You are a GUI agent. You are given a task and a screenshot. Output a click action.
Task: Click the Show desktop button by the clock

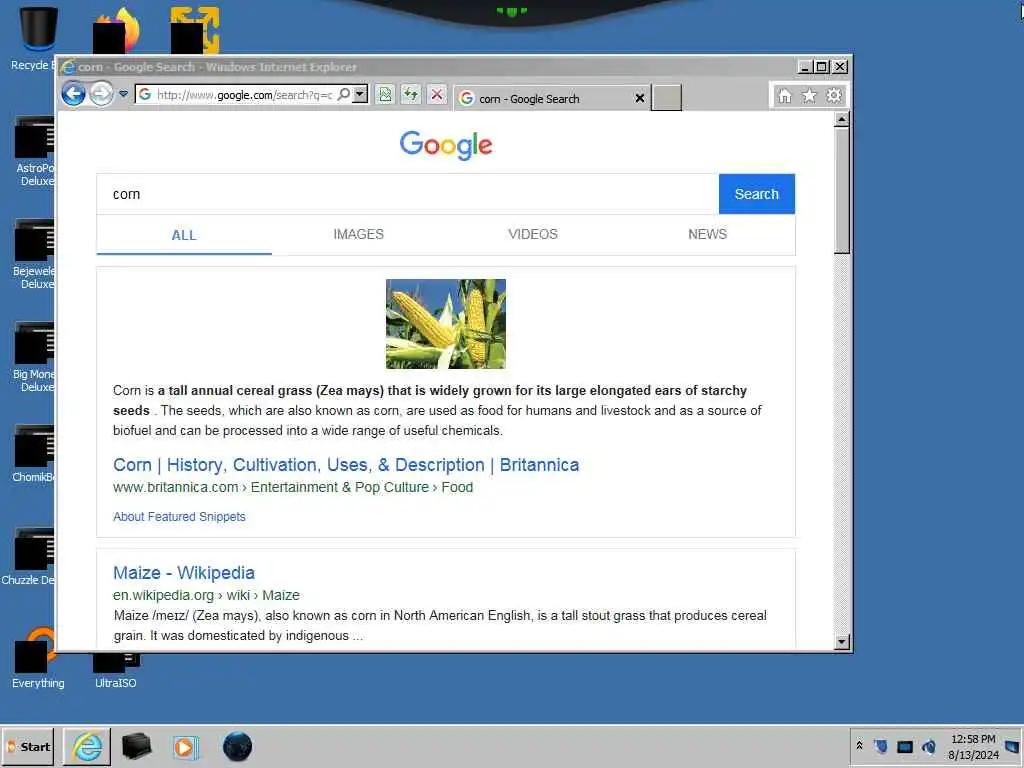1012,746
